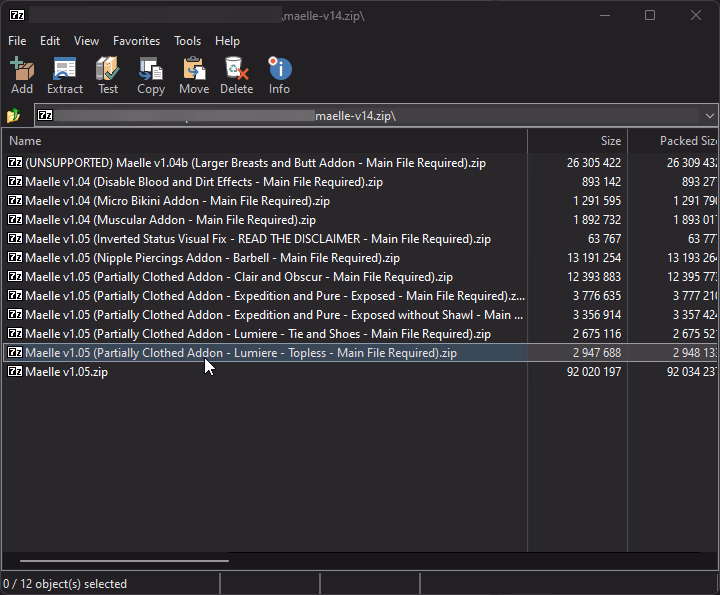Open the File menu
Screen dimensions: 720x595
17,41
